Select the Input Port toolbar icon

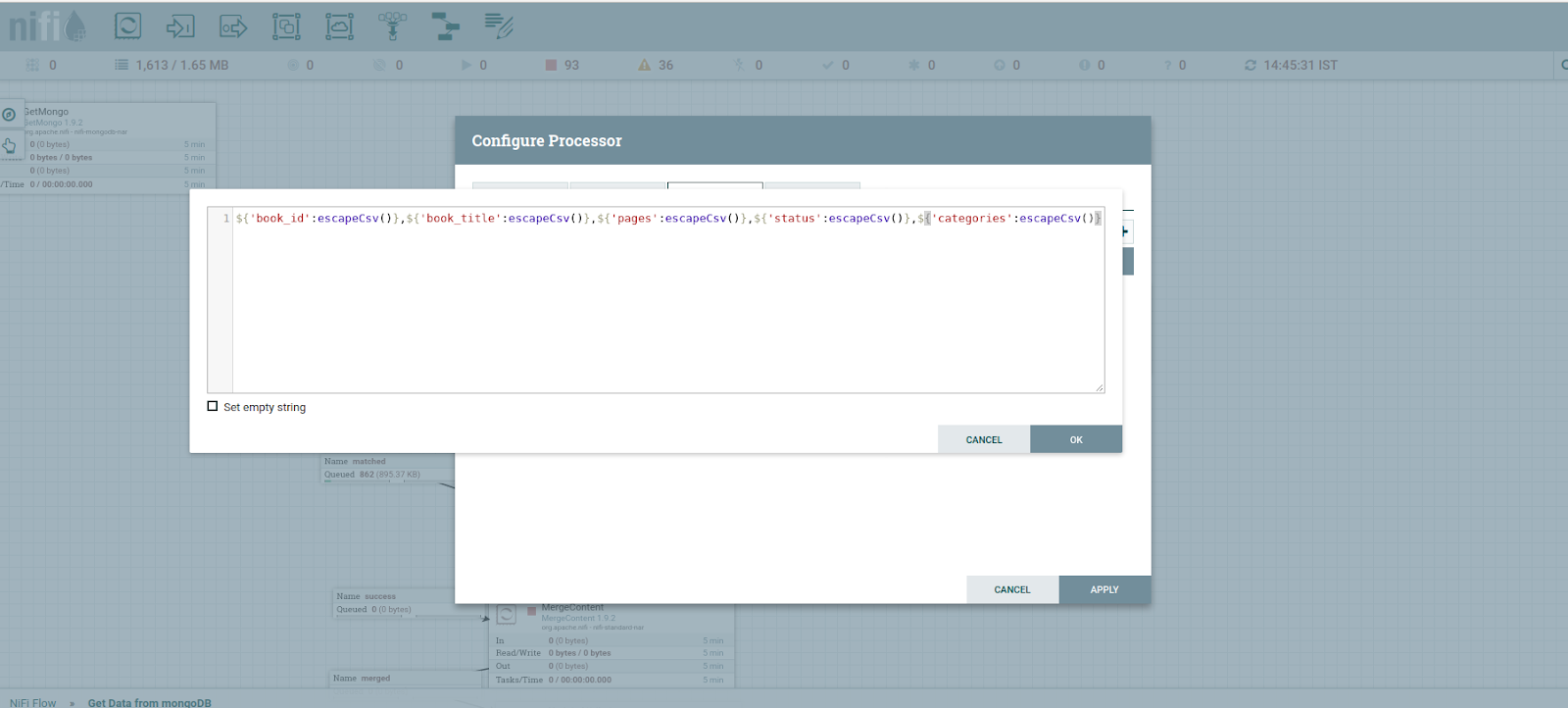[180, 26]
